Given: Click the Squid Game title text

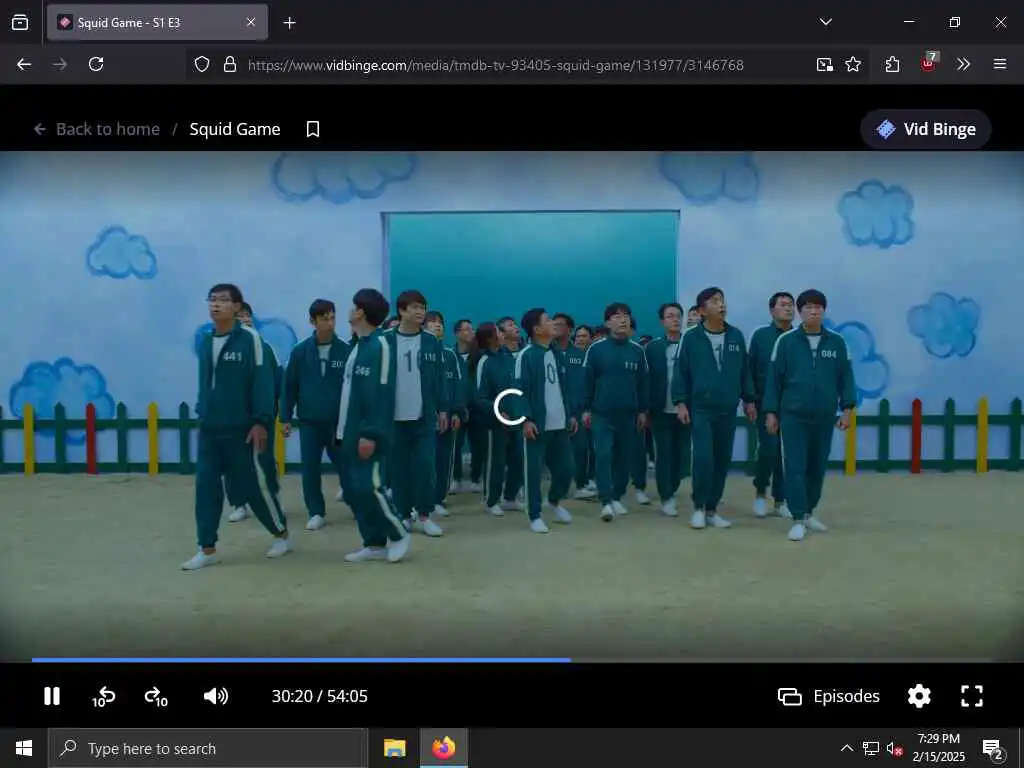Looking at the screenshot, I should pyautogui.click(x=235, y=129).
